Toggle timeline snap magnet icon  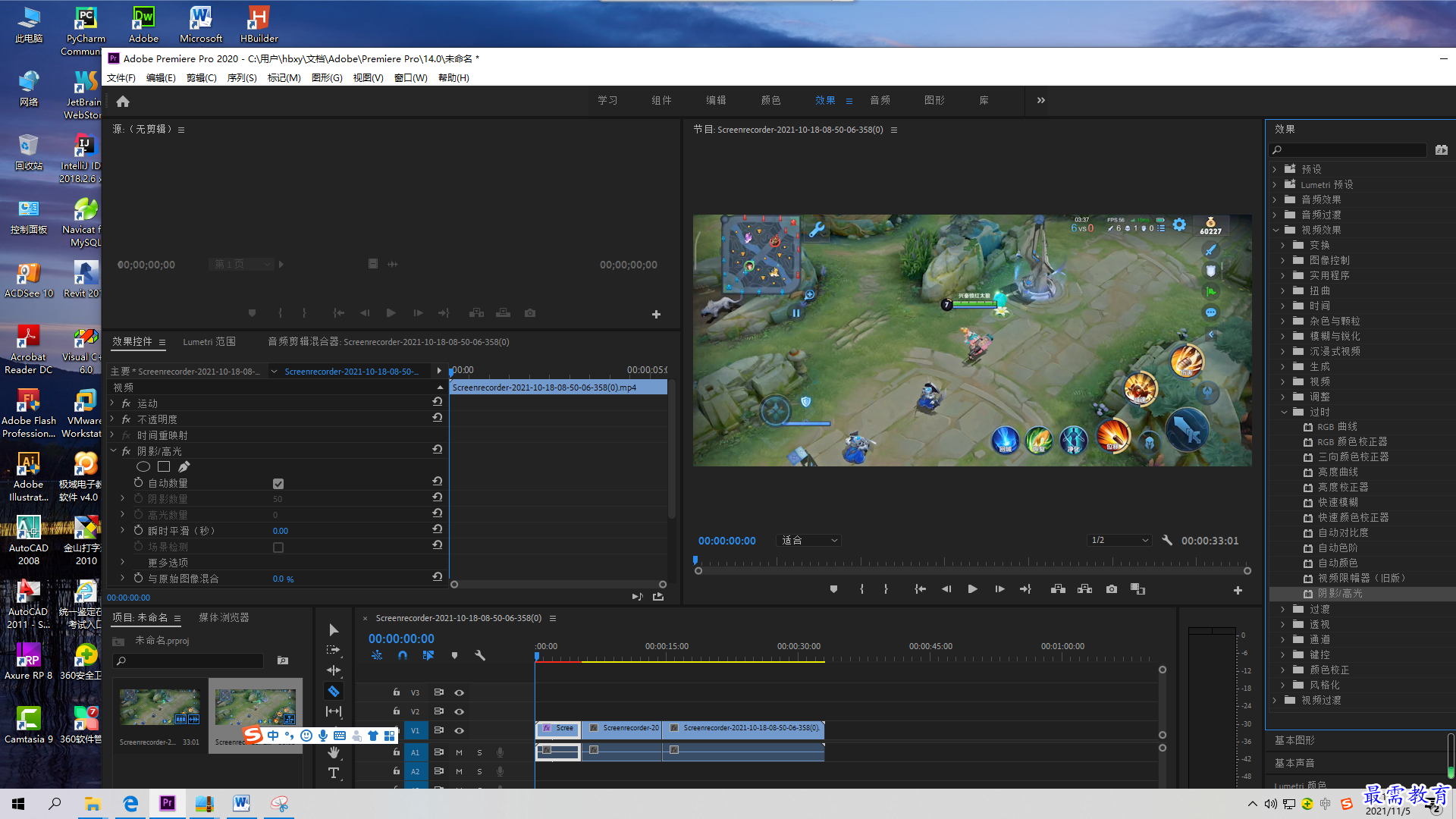(403, 655)
